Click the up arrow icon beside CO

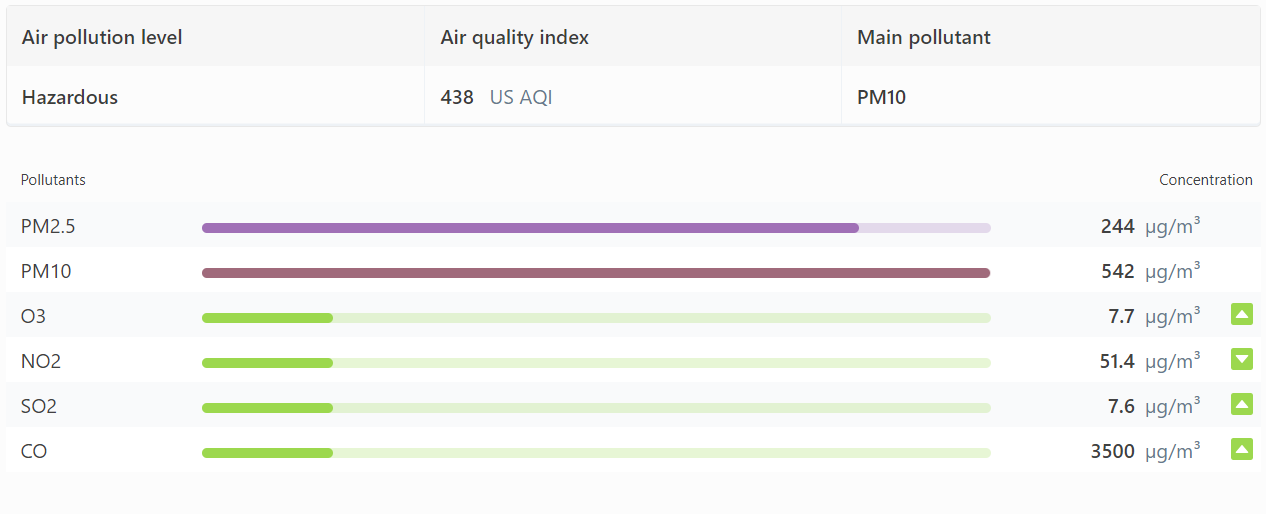point(1241,450)
